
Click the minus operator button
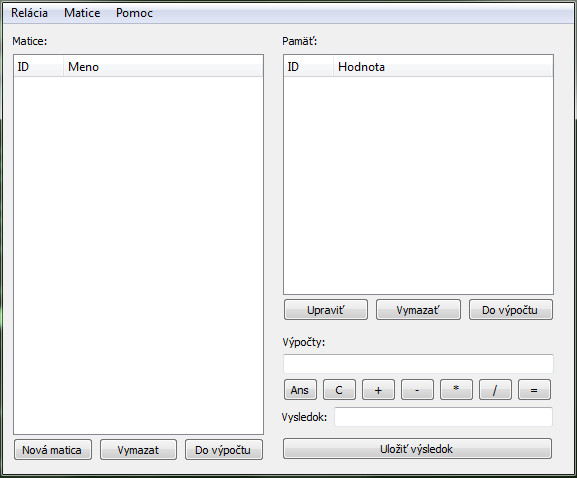417,390
